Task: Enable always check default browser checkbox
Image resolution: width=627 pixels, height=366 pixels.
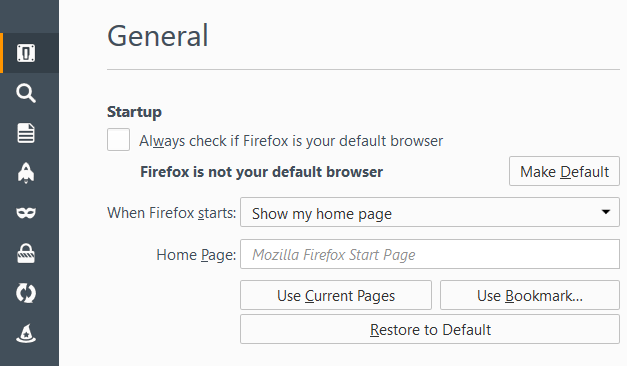Action: coord(118,140)
